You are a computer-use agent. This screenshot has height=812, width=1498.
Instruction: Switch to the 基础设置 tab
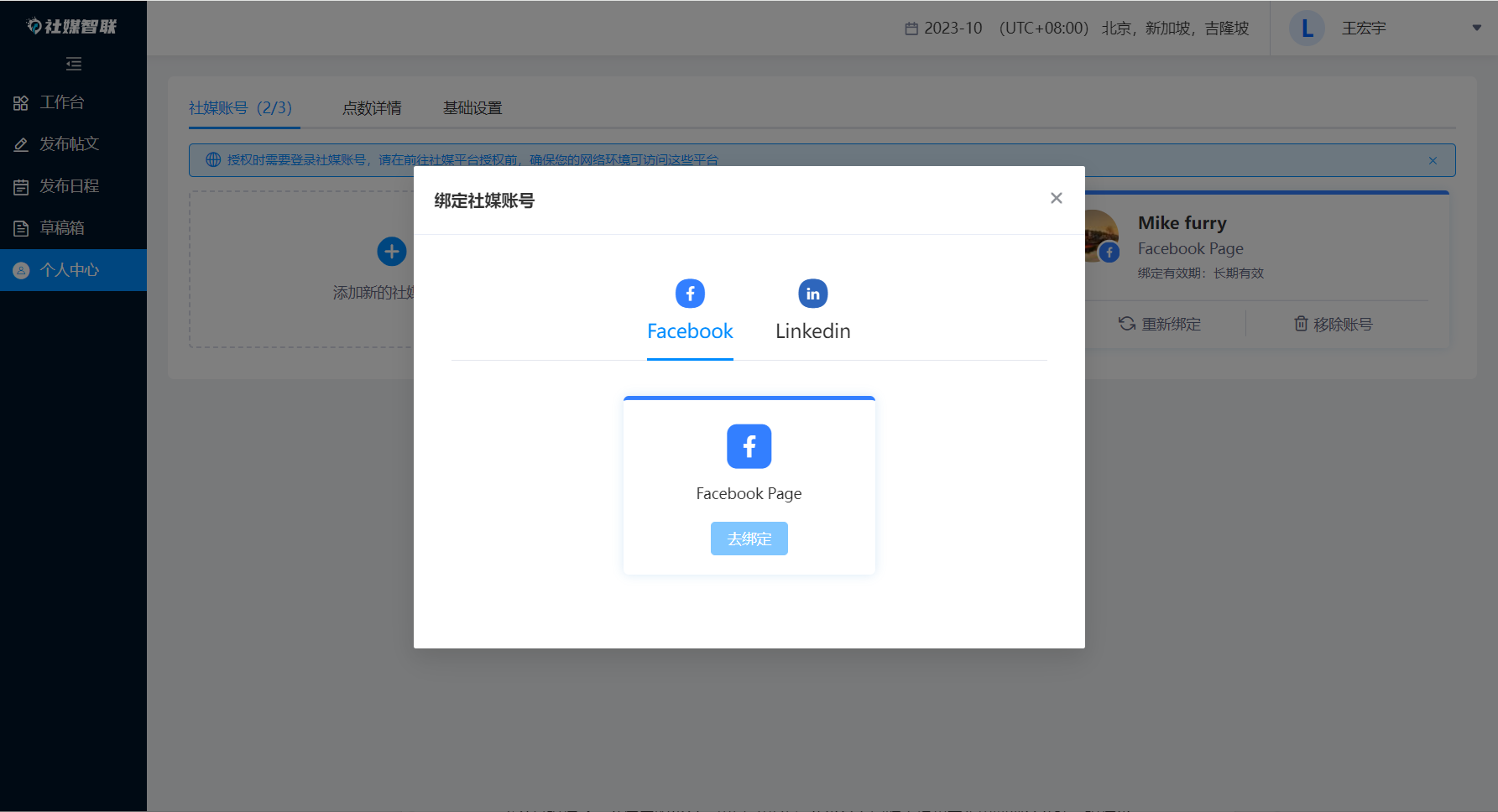tap(472, 108)
